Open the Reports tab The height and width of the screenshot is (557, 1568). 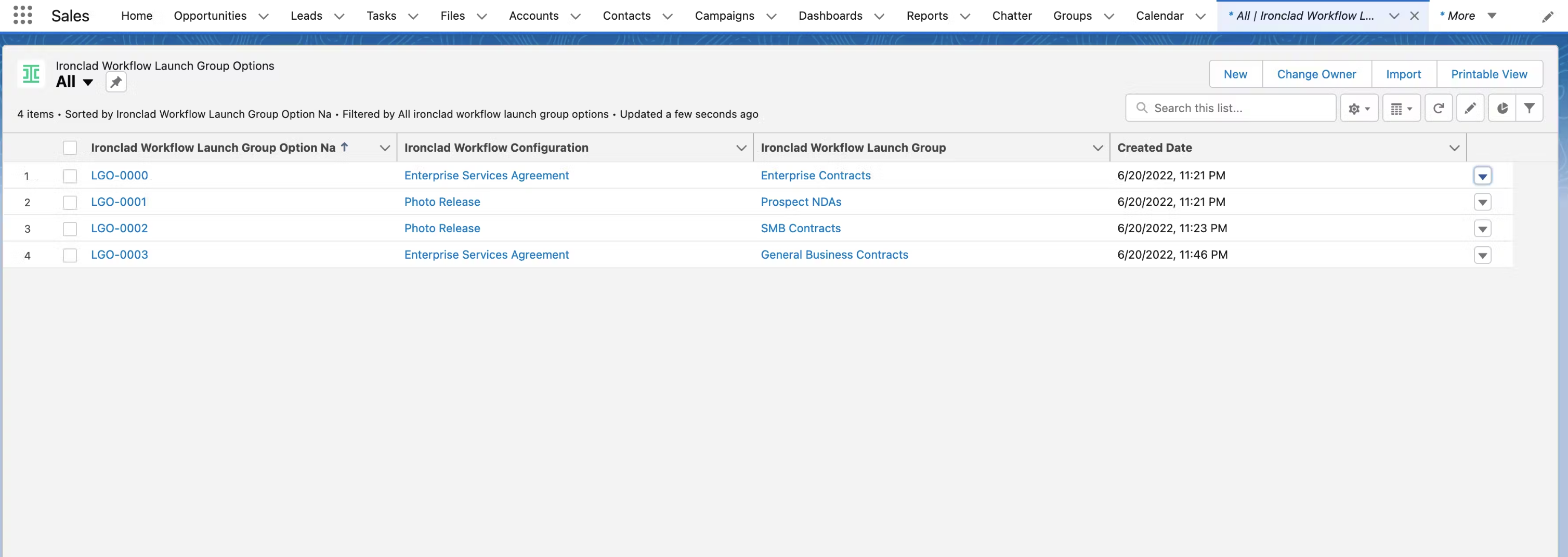[x=927, y=16]
